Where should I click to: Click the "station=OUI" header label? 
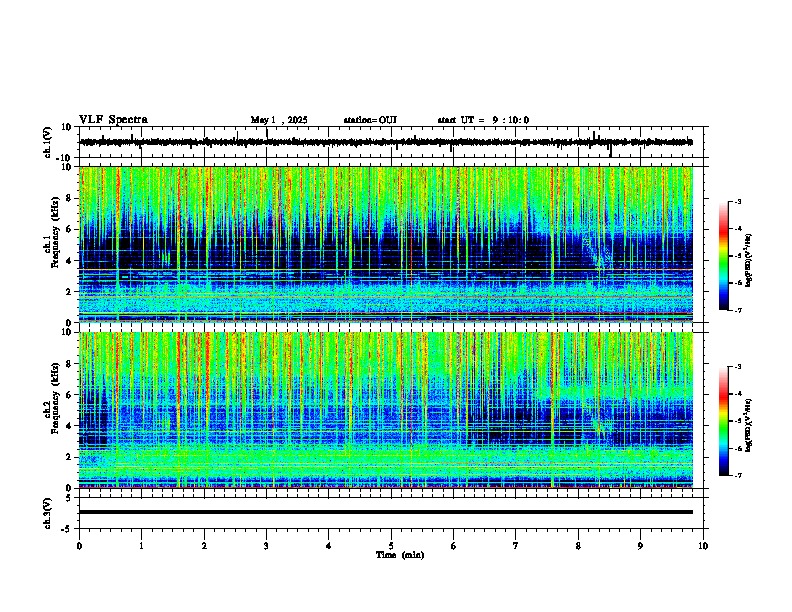pos(370,120)
